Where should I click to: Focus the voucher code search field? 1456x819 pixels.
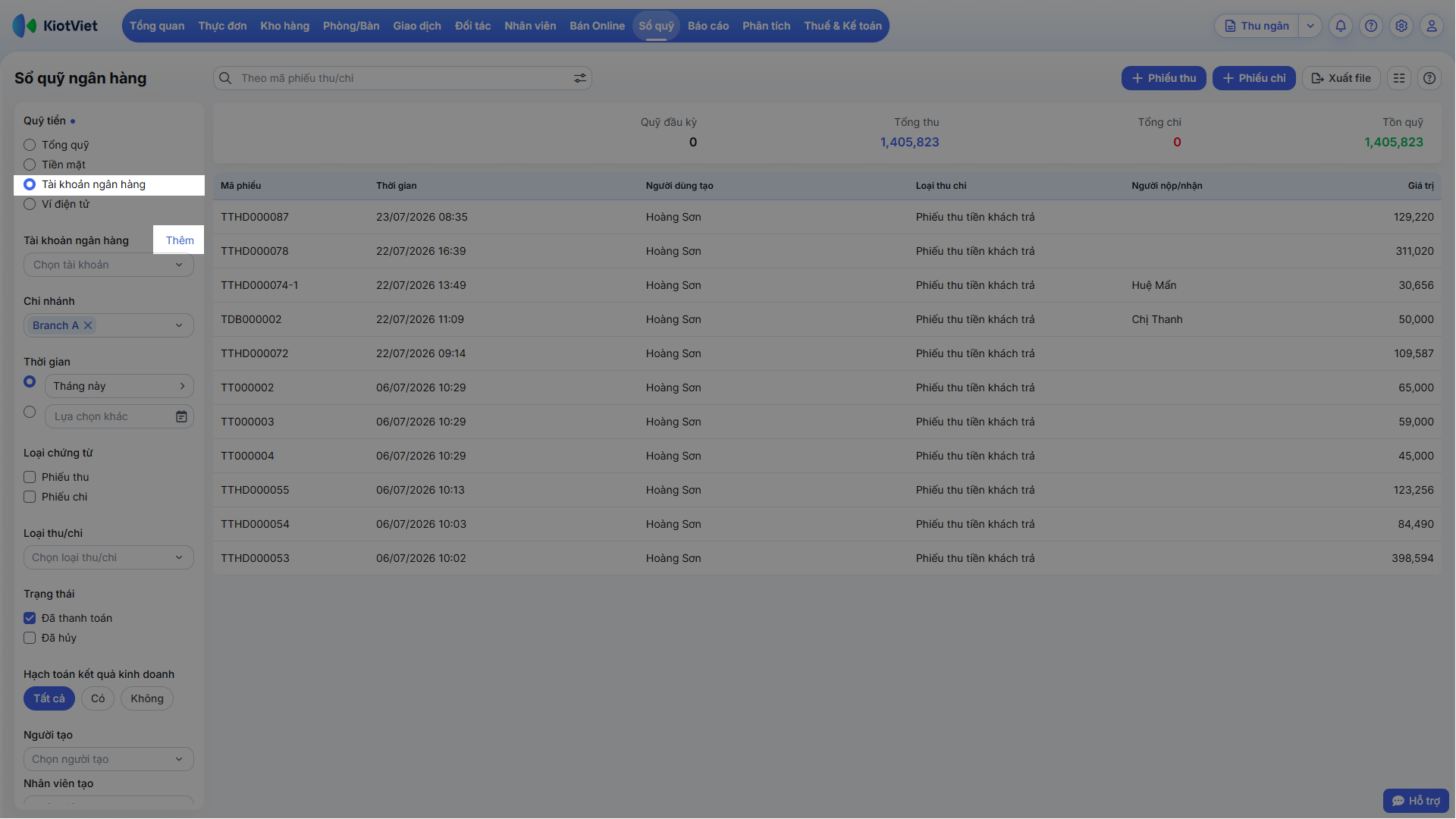(402, 78)
